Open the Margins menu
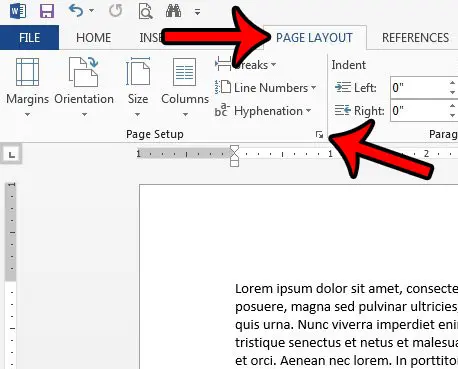The width and height of the screenshot is (458, 369). [27, 87]
